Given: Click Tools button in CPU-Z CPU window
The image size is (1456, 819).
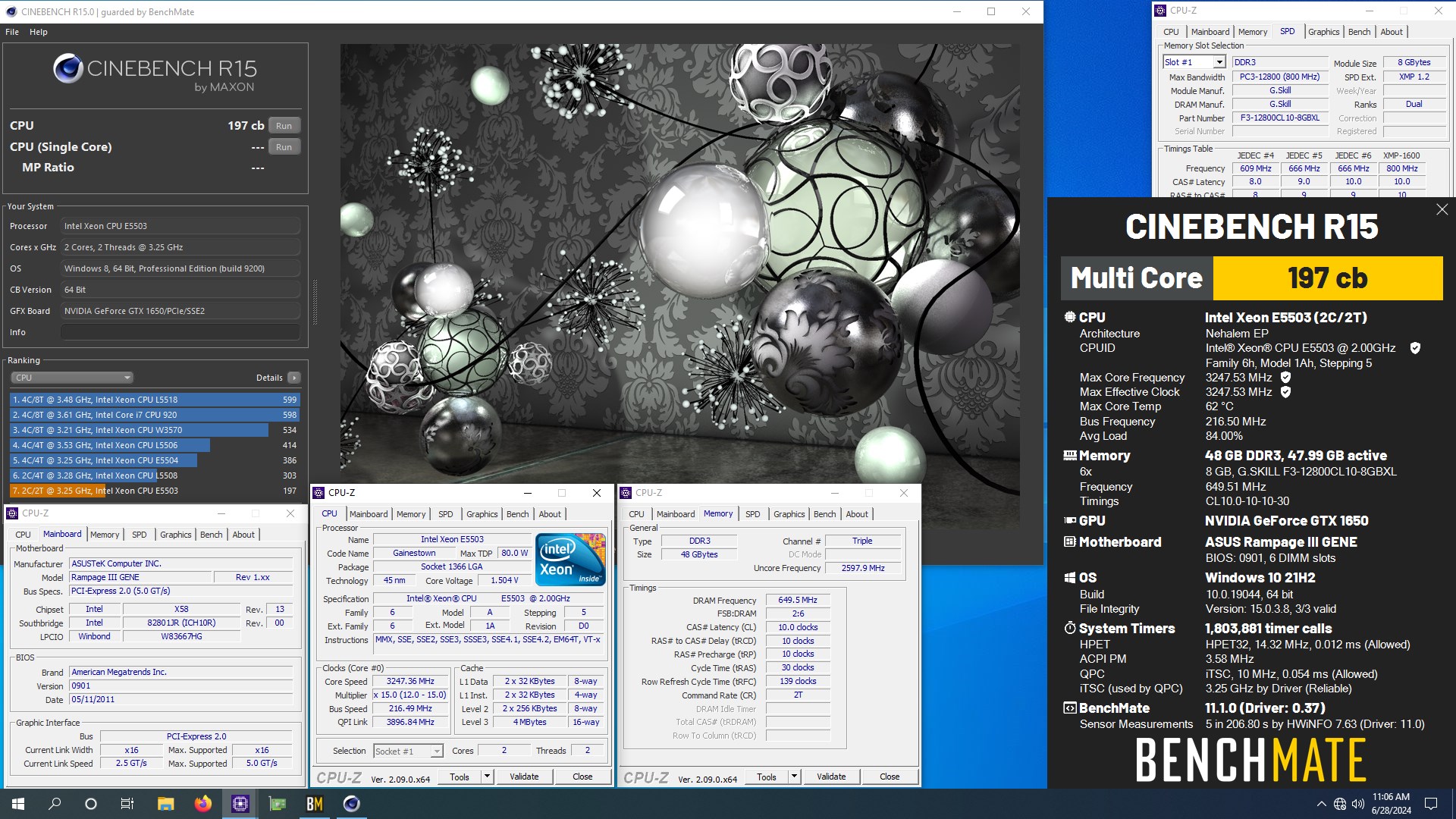Looking at the screenshot, I should click(460, 777).
